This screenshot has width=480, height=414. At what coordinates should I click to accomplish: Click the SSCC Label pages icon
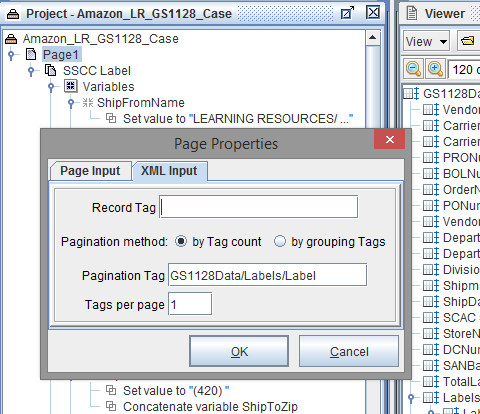pos(50,70)
